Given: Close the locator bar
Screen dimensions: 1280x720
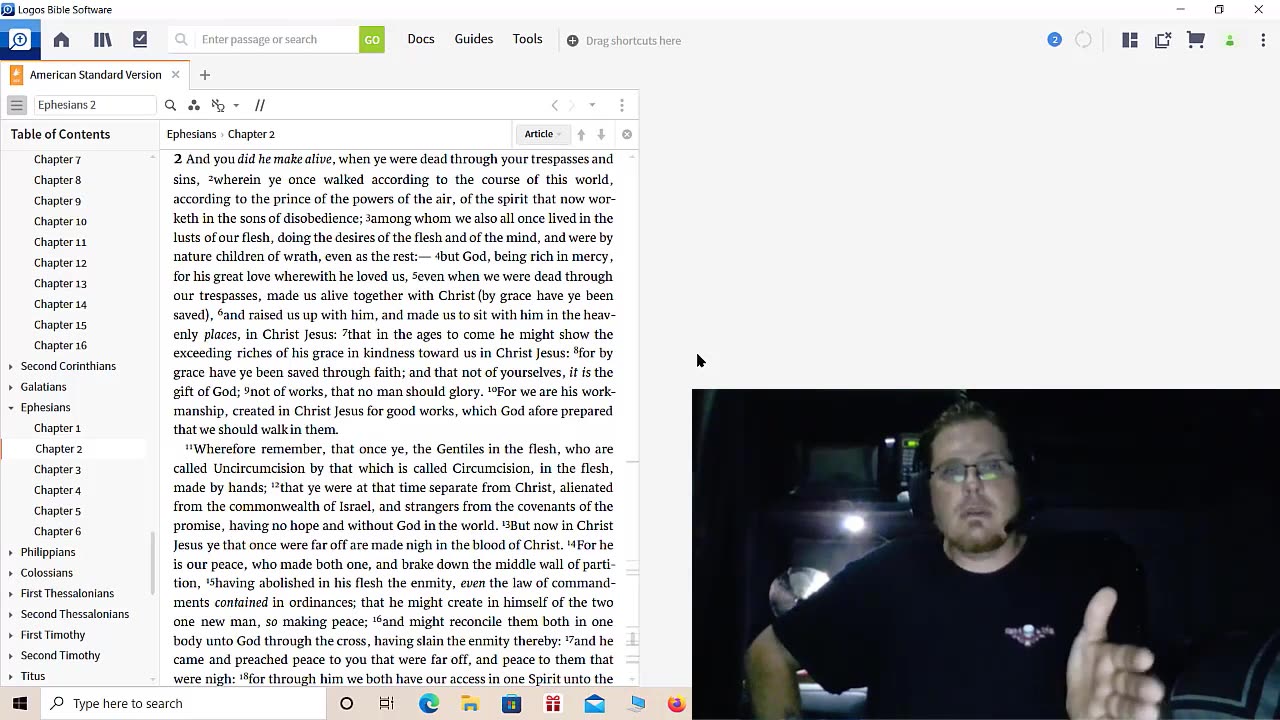Looking at the screenshot, I should [627, 134].
